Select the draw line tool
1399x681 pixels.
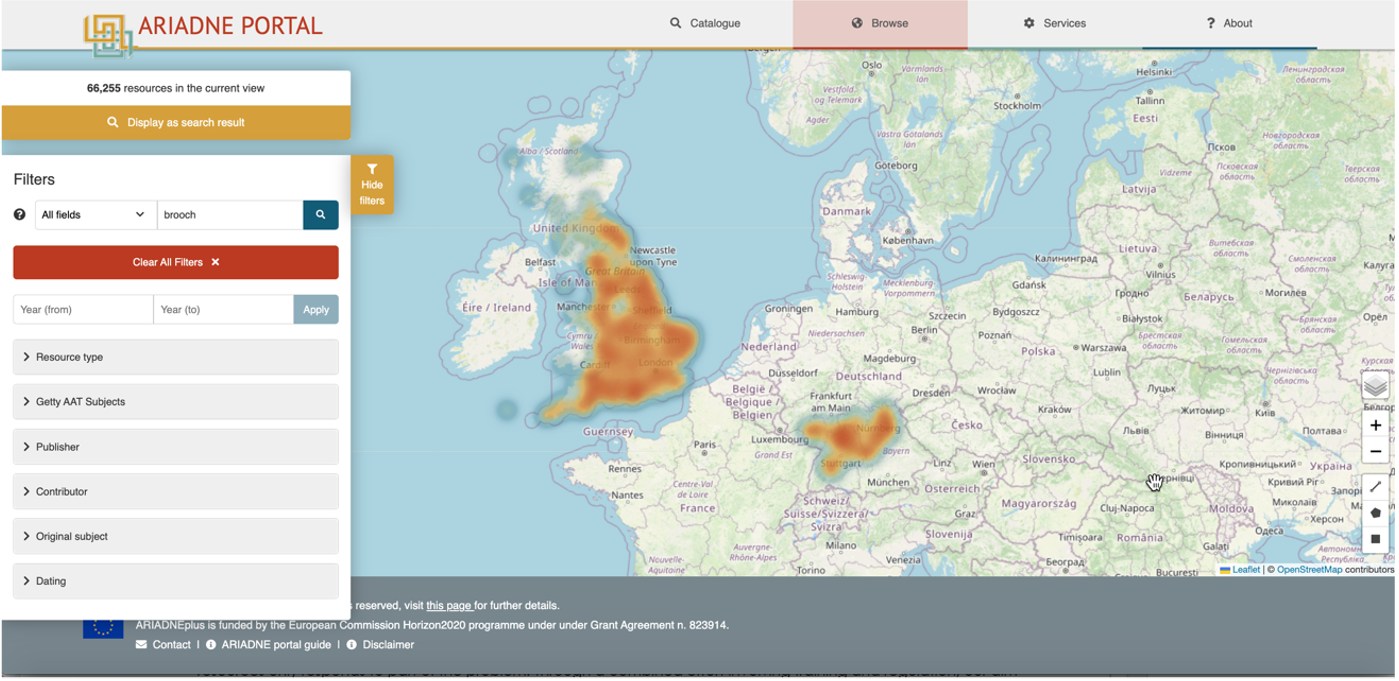[1375, 487]
